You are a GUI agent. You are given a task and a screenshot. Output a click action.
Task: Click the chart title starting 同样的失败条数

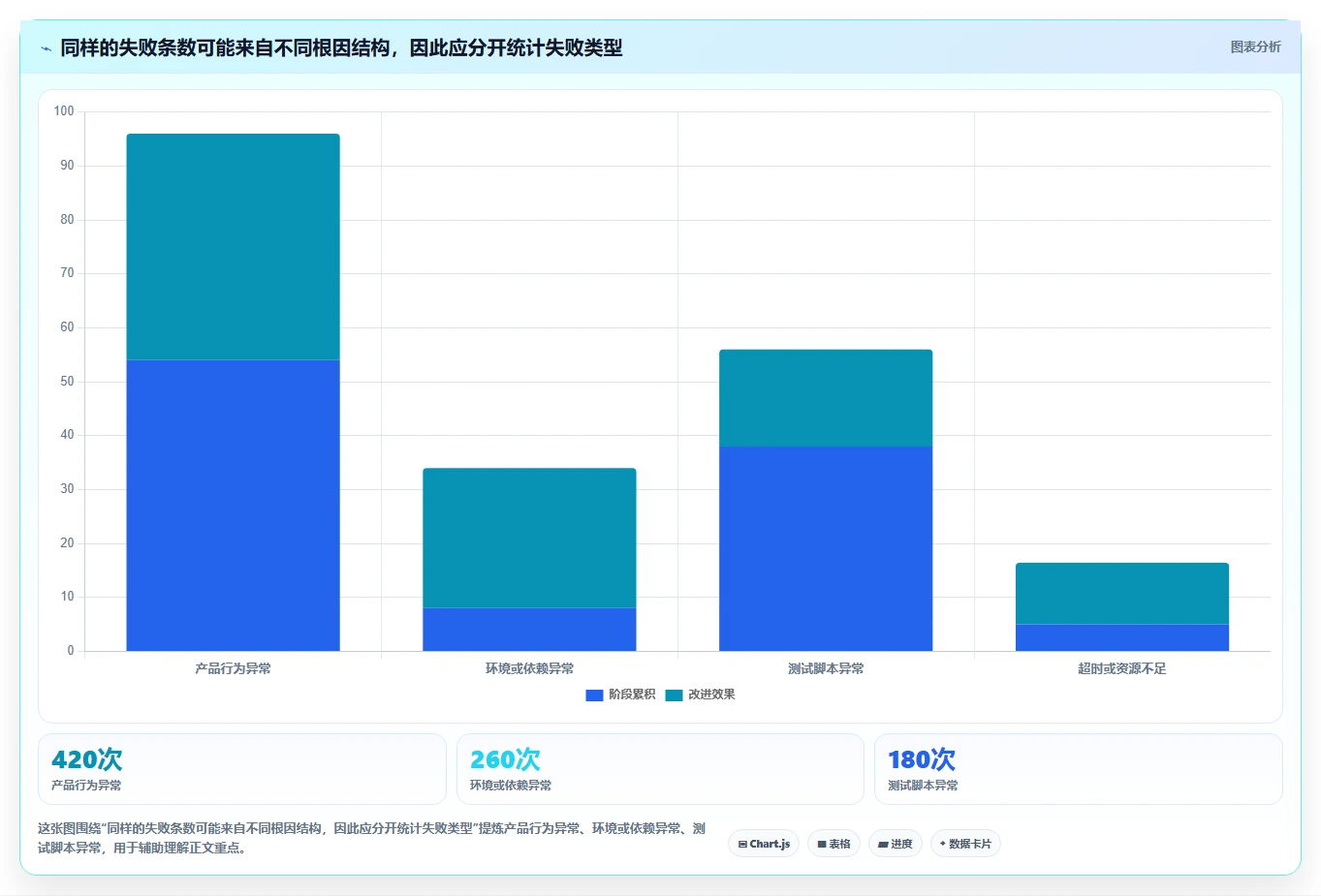(341, 47)
